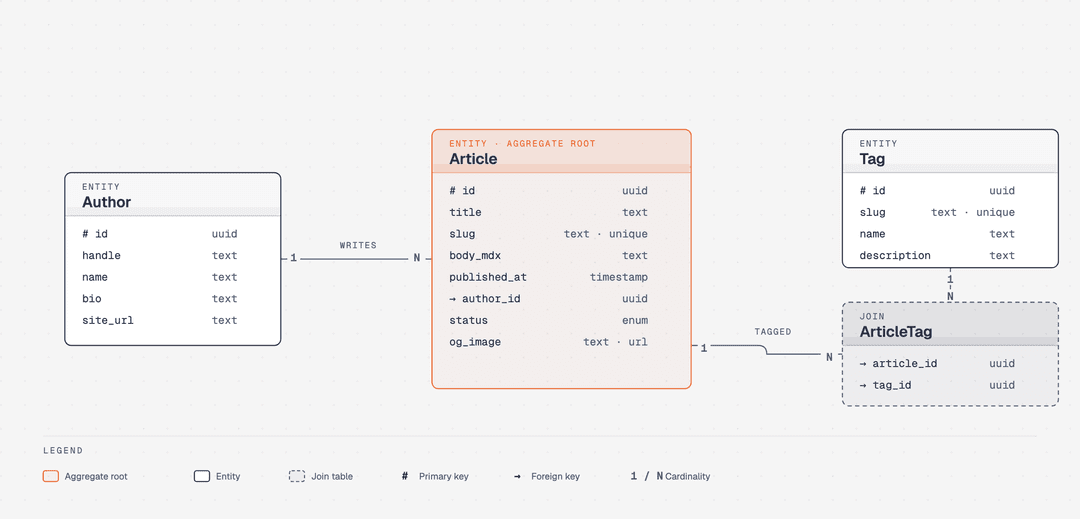This screenshot has width=1080, height=519.
Task: Select the Author entity header
Action: 173,194
